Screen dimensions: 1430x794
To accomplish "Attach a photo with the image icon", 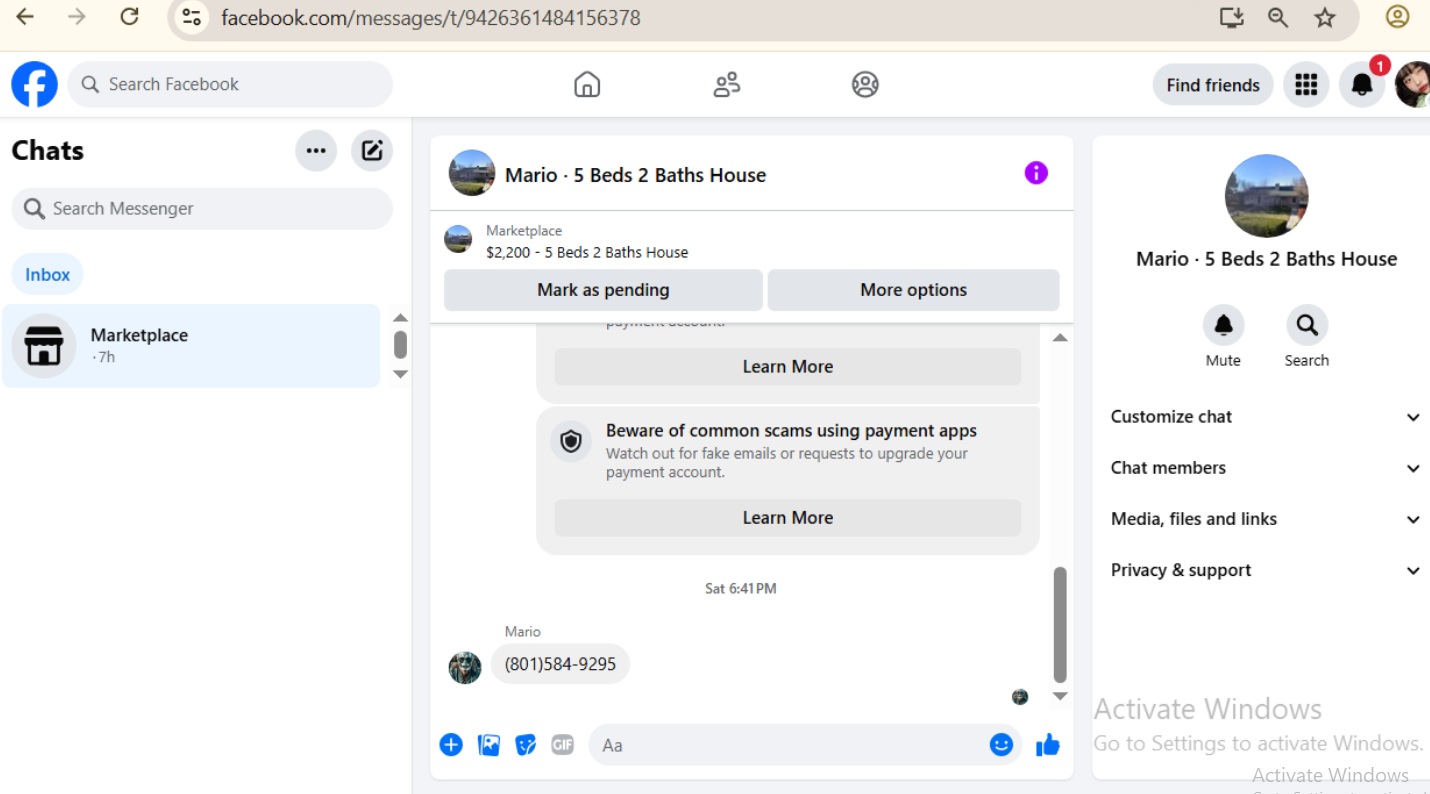I will pyautogui.click(x=489, y=745).
